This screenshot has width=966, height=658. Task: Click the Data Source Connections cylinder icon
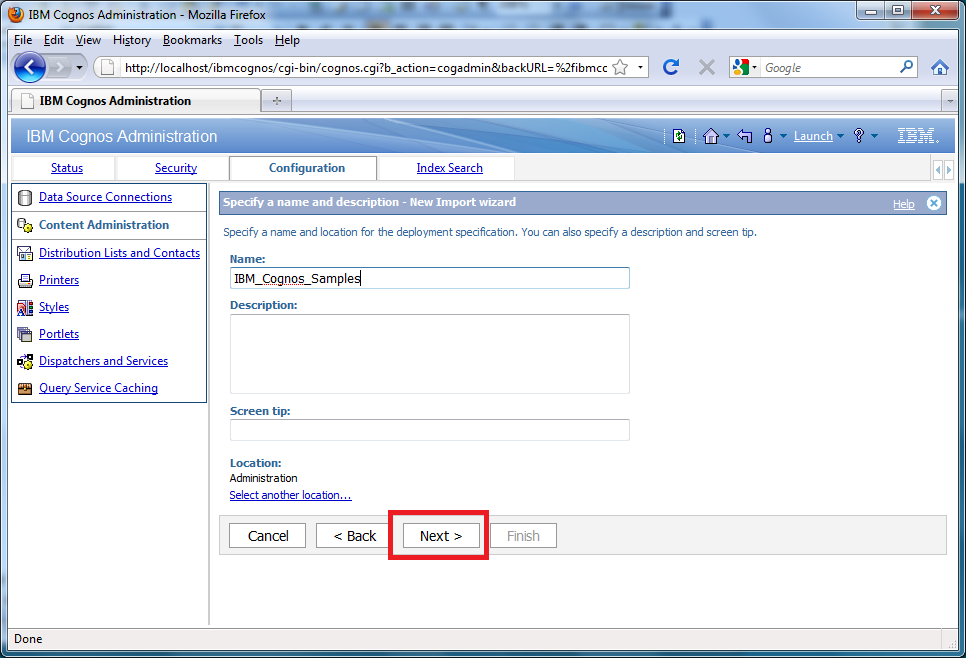(25, 197)
